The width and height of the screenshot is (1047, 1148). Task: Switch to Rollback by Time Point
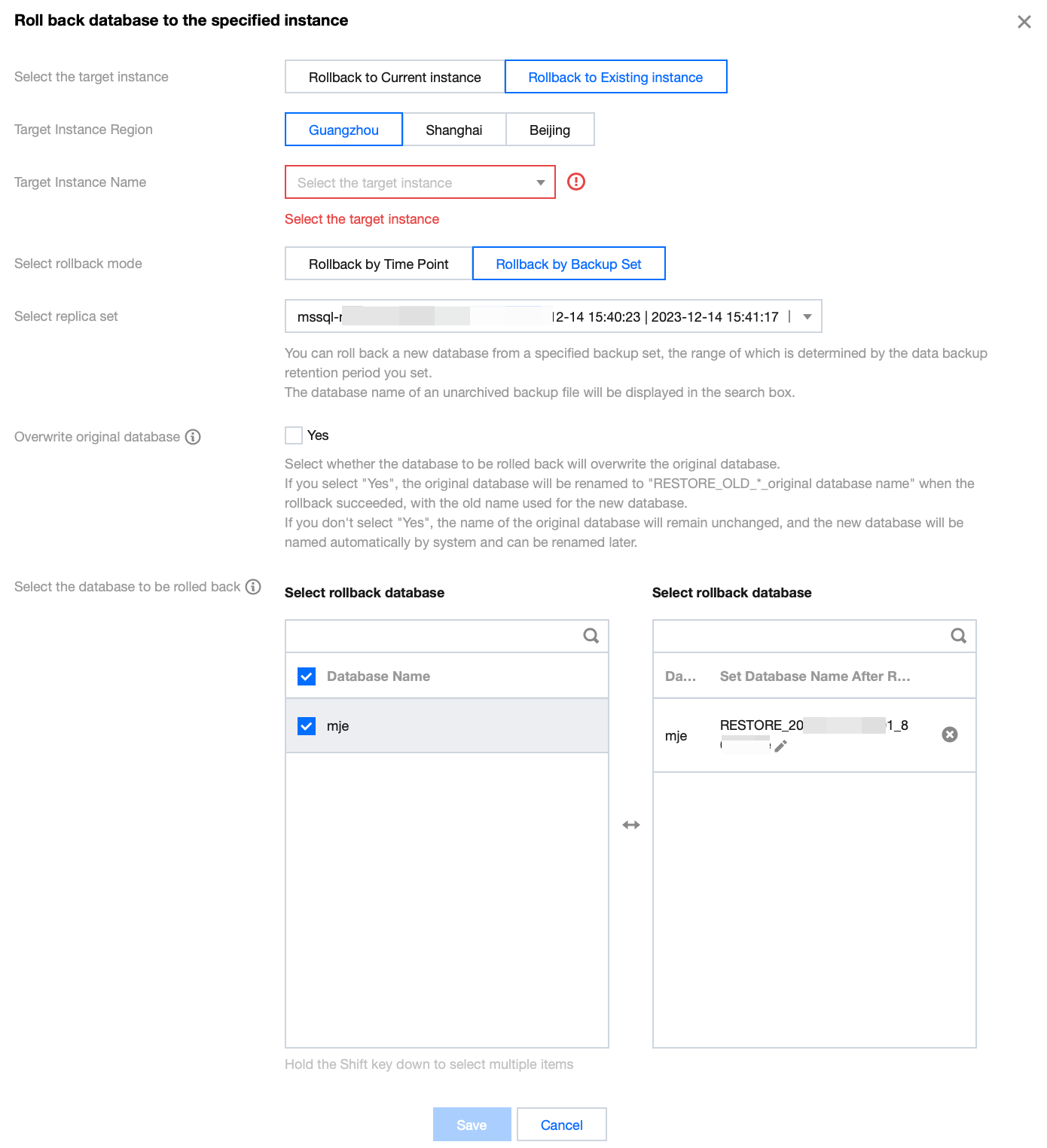pyautogui.click(x=378, y=264)
